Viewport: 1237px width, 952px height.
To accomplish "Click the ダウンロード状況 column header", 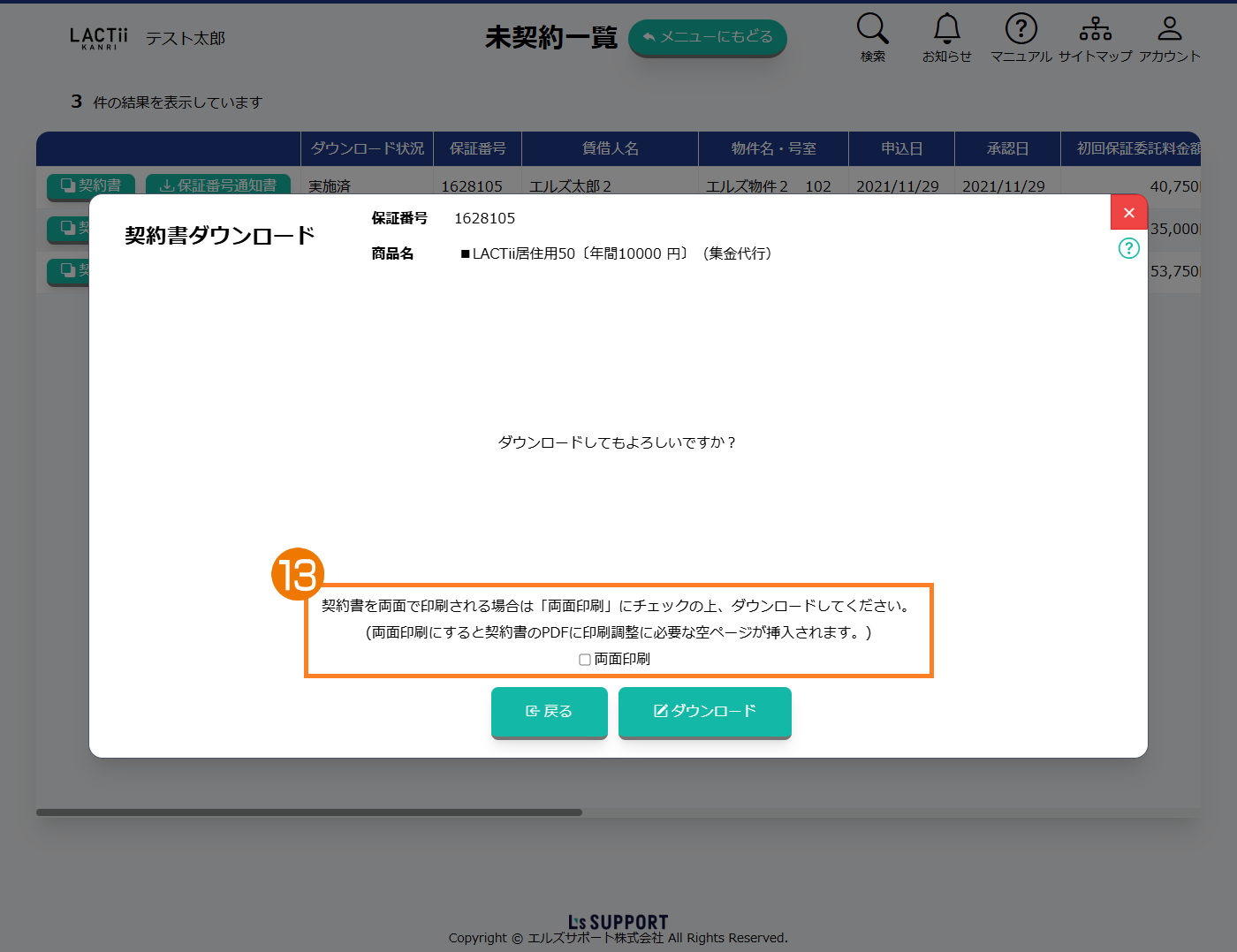I will pyautogui.click(x=367, y=148).
